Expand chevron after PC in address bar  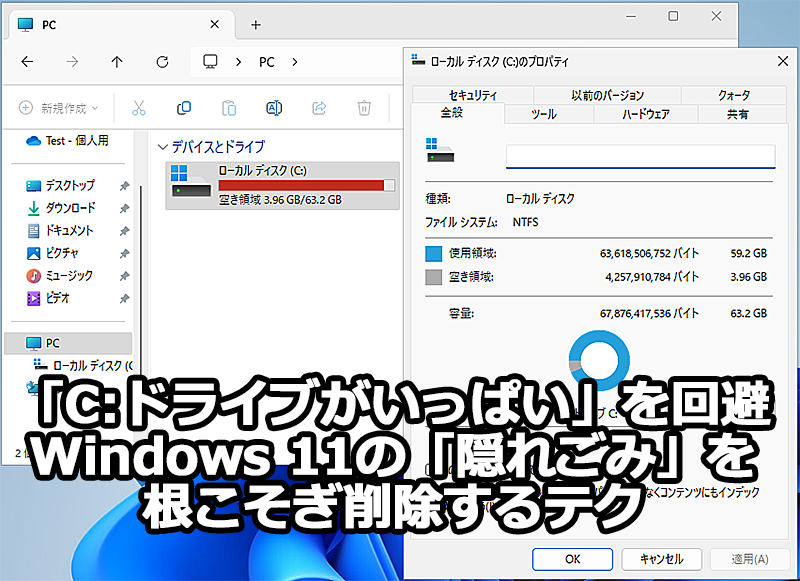click(x=294, y=62)
